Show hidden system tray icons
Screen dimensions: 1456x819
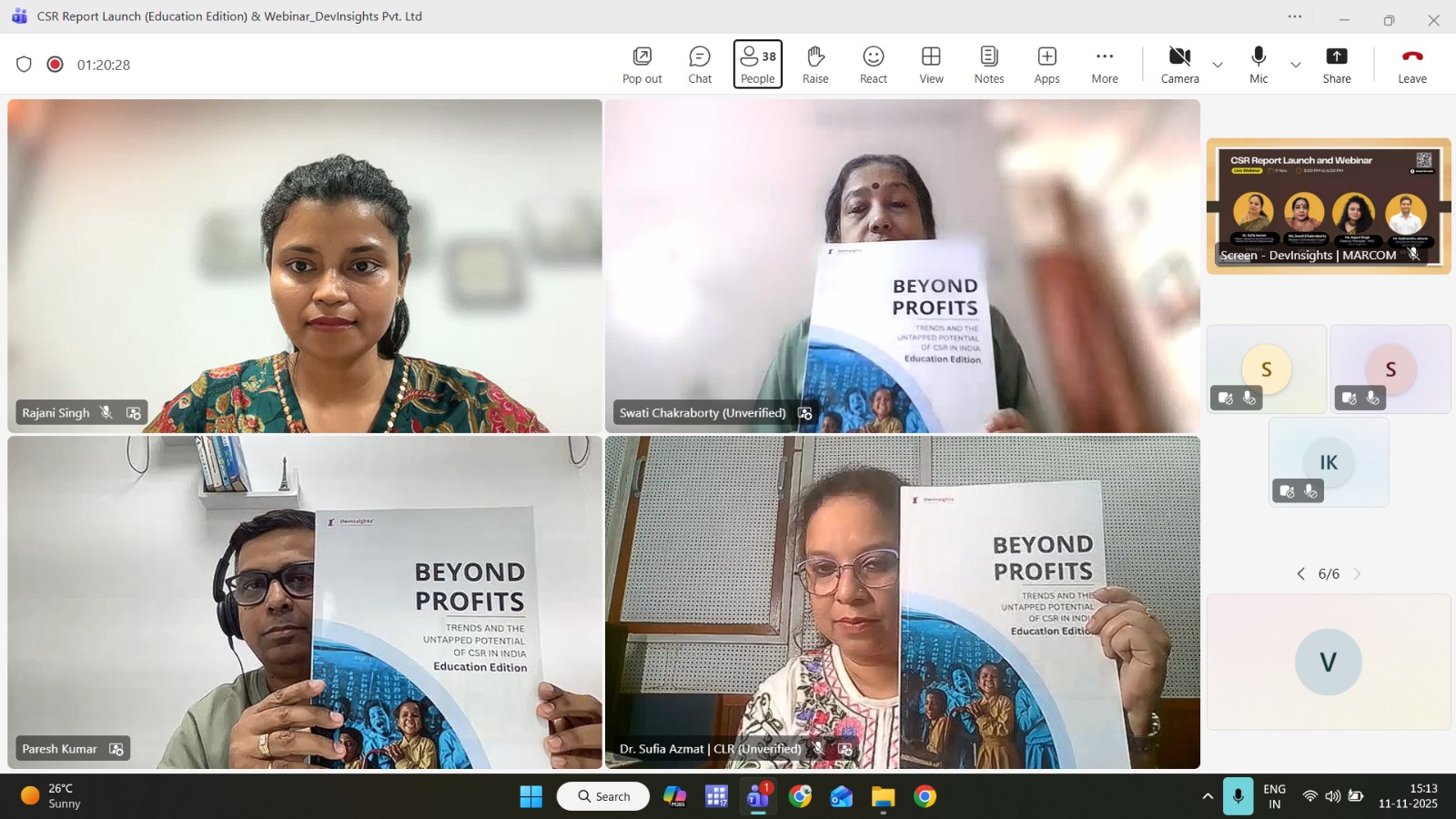pos(1208,796)
